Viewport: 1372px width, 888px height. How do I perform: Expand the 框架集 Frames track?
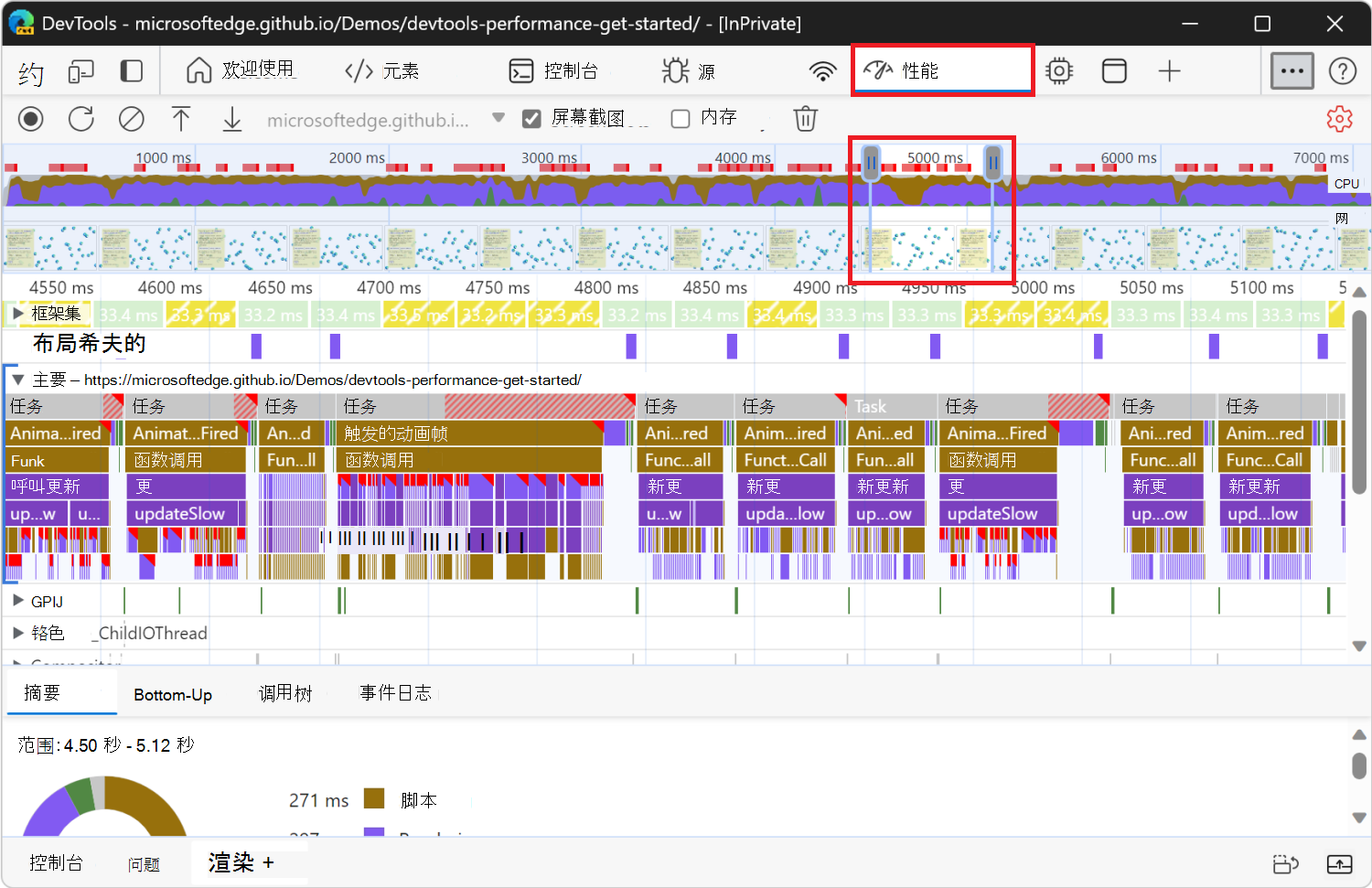(17, 314)
